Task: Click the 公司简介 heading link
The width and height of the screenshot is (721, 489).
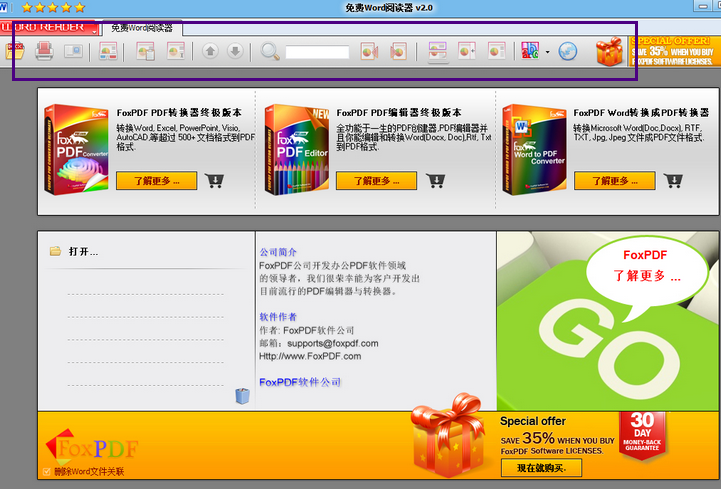Action: 278,252
